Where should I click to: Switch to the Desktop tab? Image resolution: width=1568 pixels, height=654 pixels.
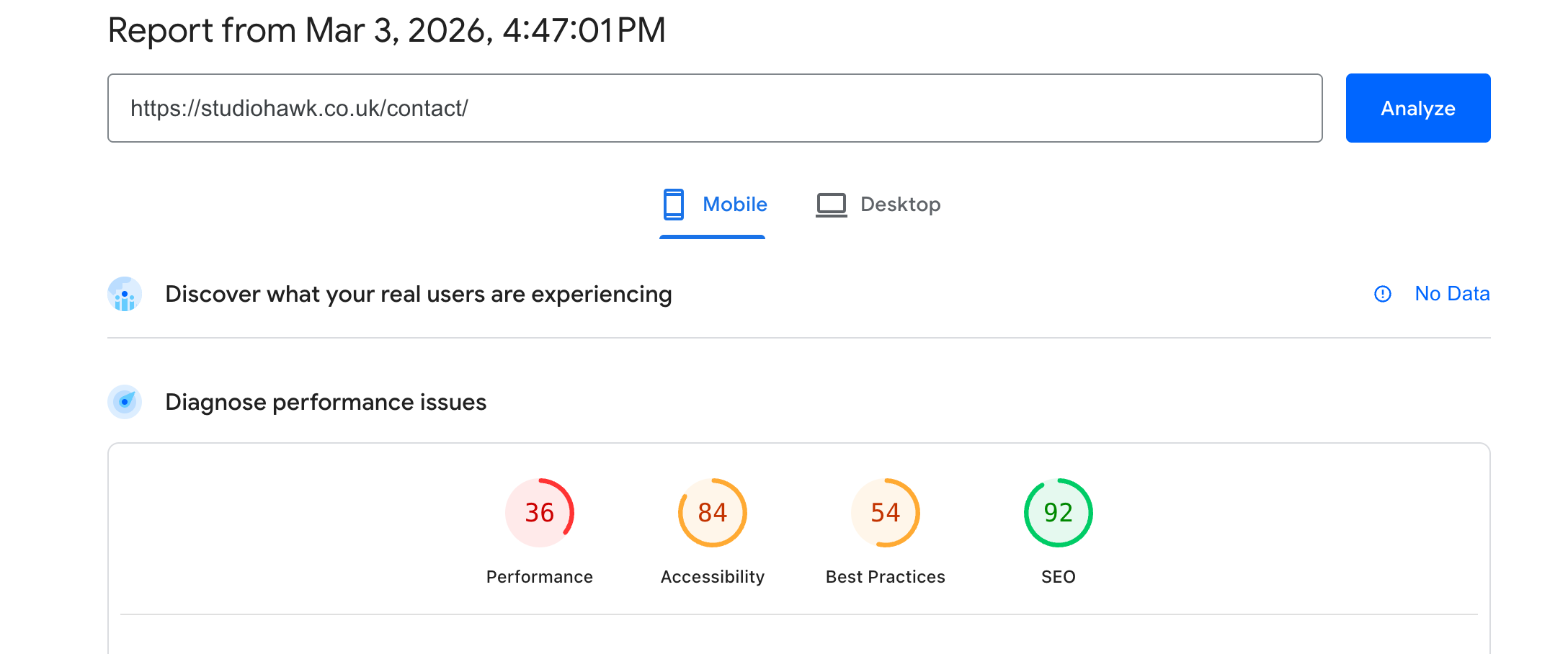(x=900, y=205)
